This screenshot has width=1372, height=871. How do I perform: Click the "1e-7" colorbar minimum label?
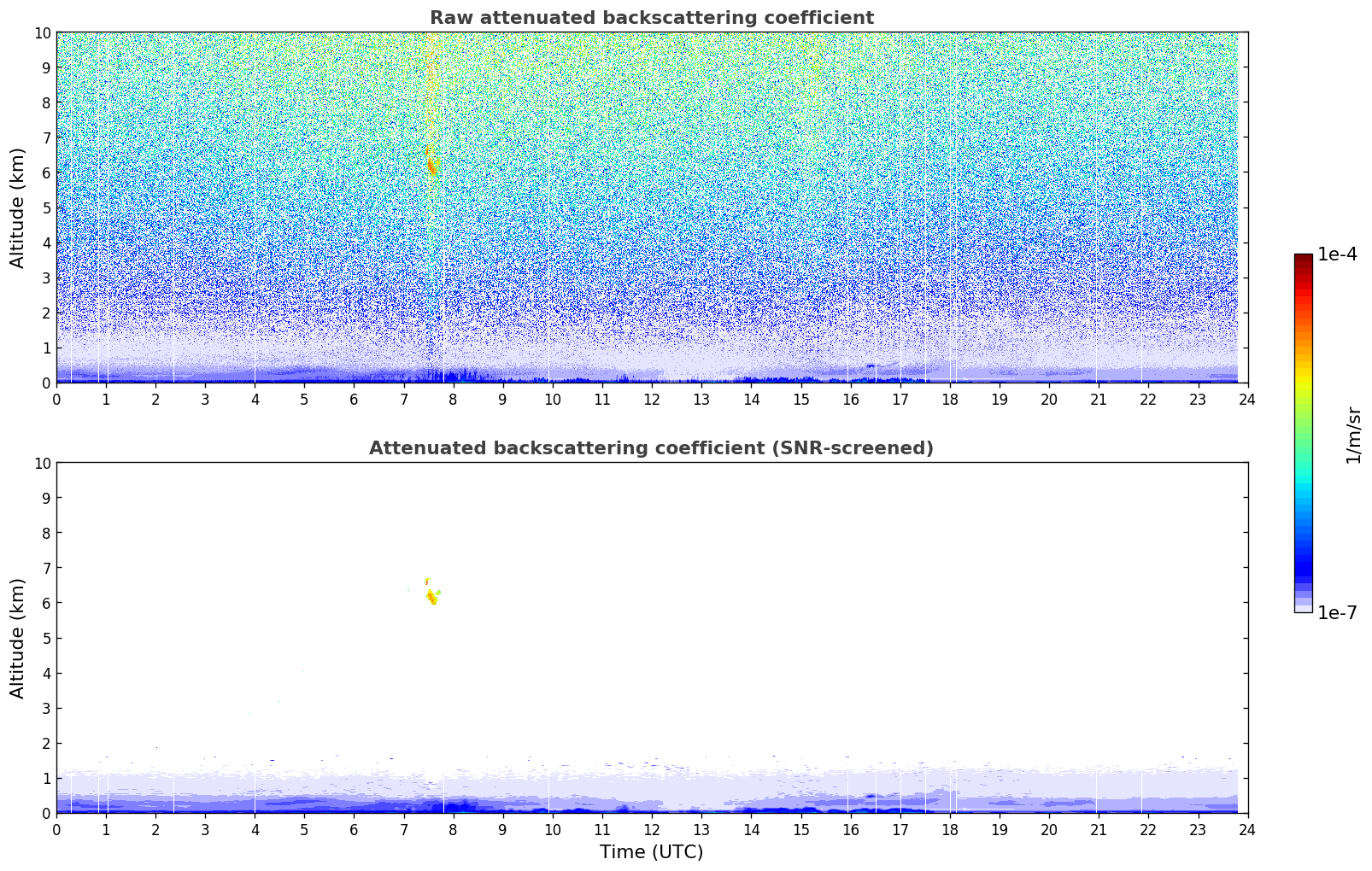[1337, 613]
